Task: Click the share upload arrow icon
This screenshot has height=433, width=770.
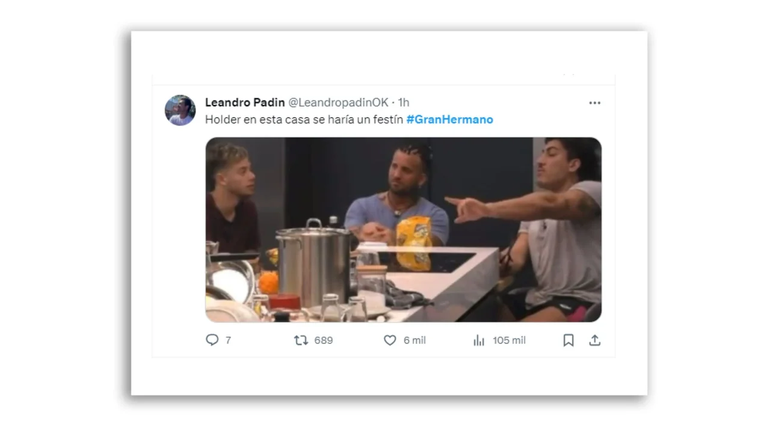Action: [x=595, y=340]
